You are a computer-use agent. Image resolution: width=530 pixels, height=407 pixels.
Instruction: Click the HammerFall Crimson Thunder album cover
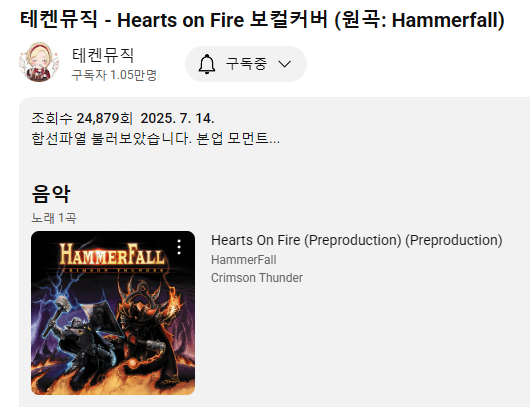[x=113, y=313]
